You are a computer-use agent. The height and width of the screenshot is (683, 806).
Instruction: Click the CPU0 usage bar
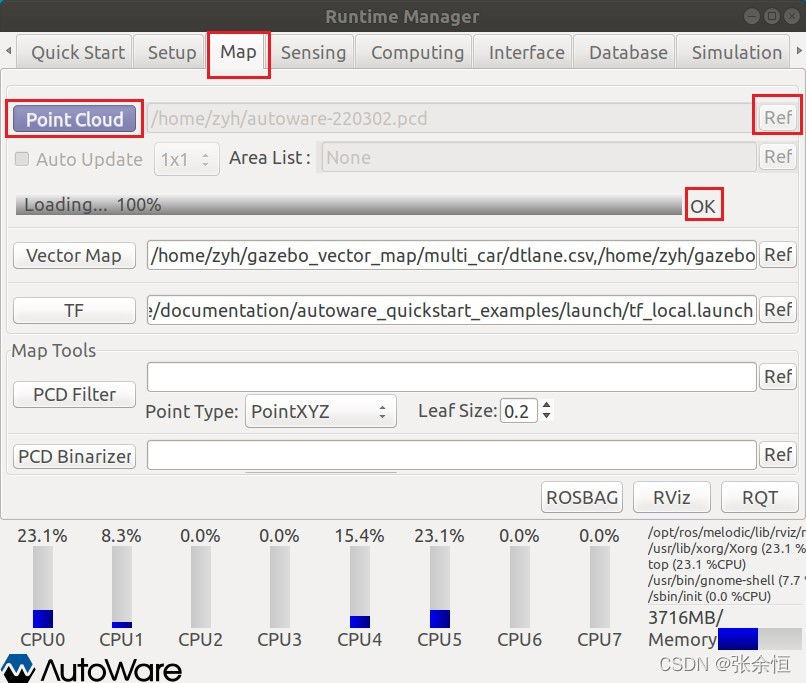[x=43, y=587]
